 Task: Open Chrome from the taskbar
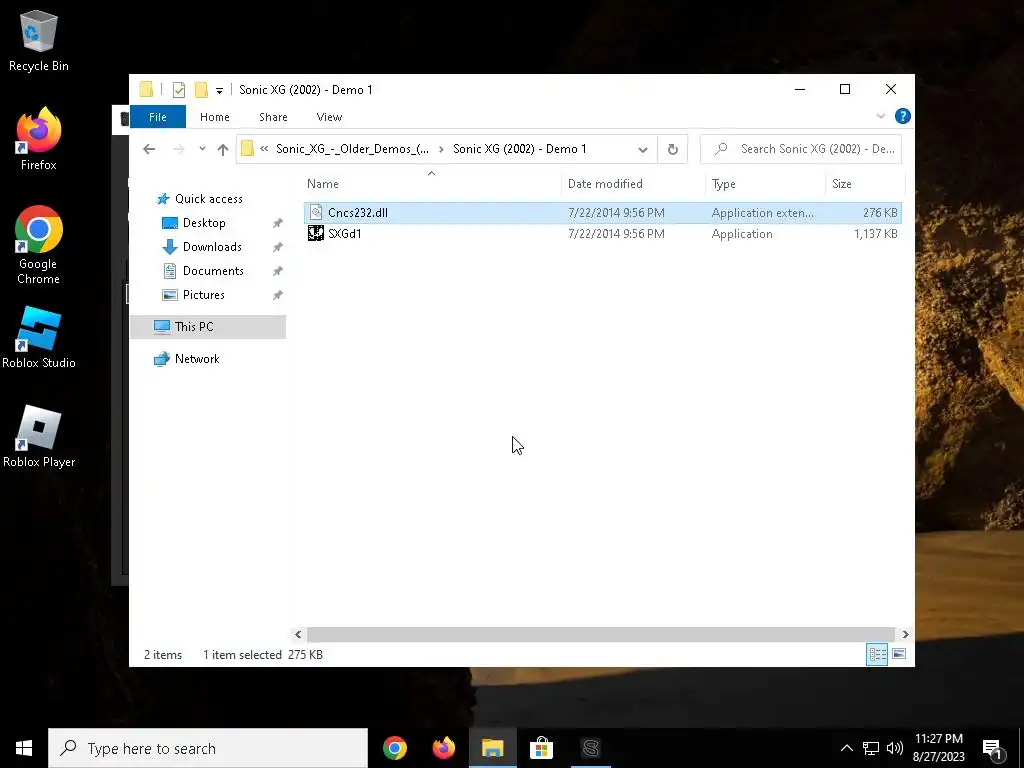(395, 748)
